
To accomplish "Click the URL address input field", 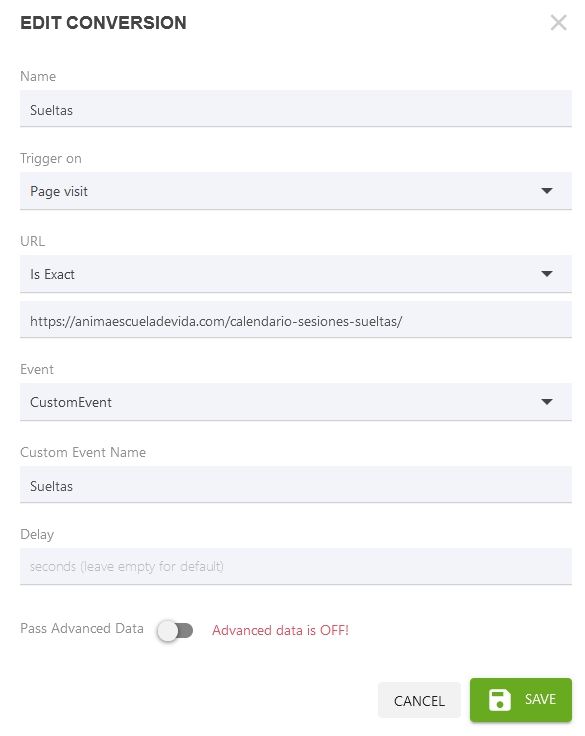I will pos(296,320).
